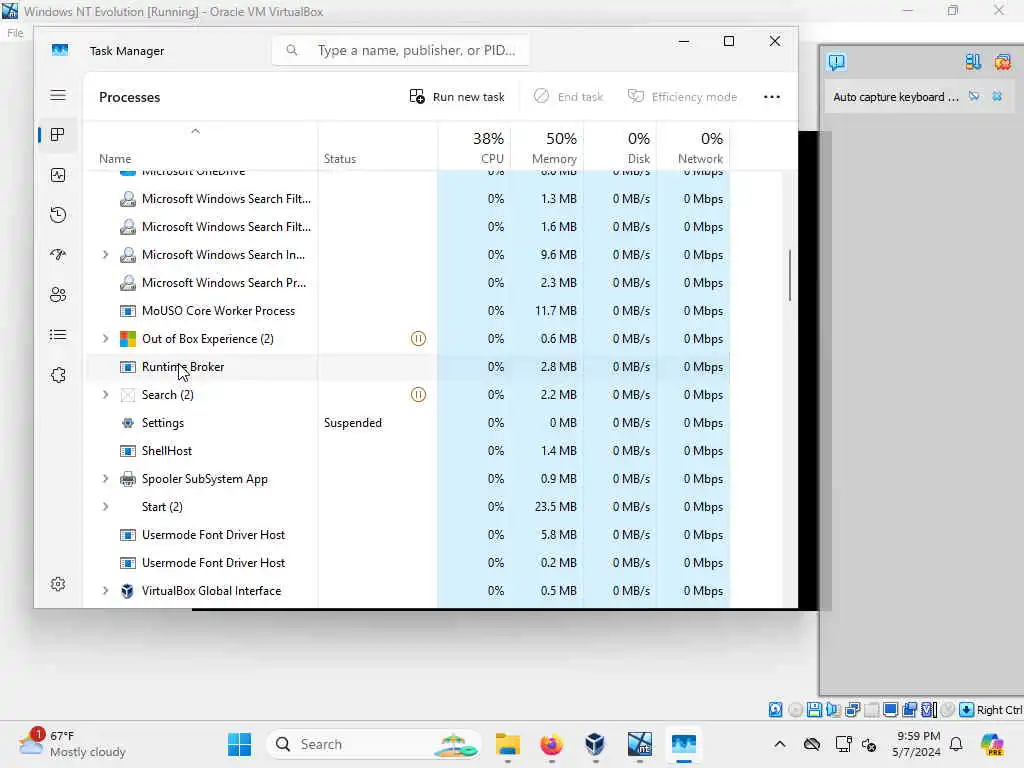Click the Settings gear process icon
Image resolution: width=1024 pixels, height=768 pixels.
(x=128, y=423)
